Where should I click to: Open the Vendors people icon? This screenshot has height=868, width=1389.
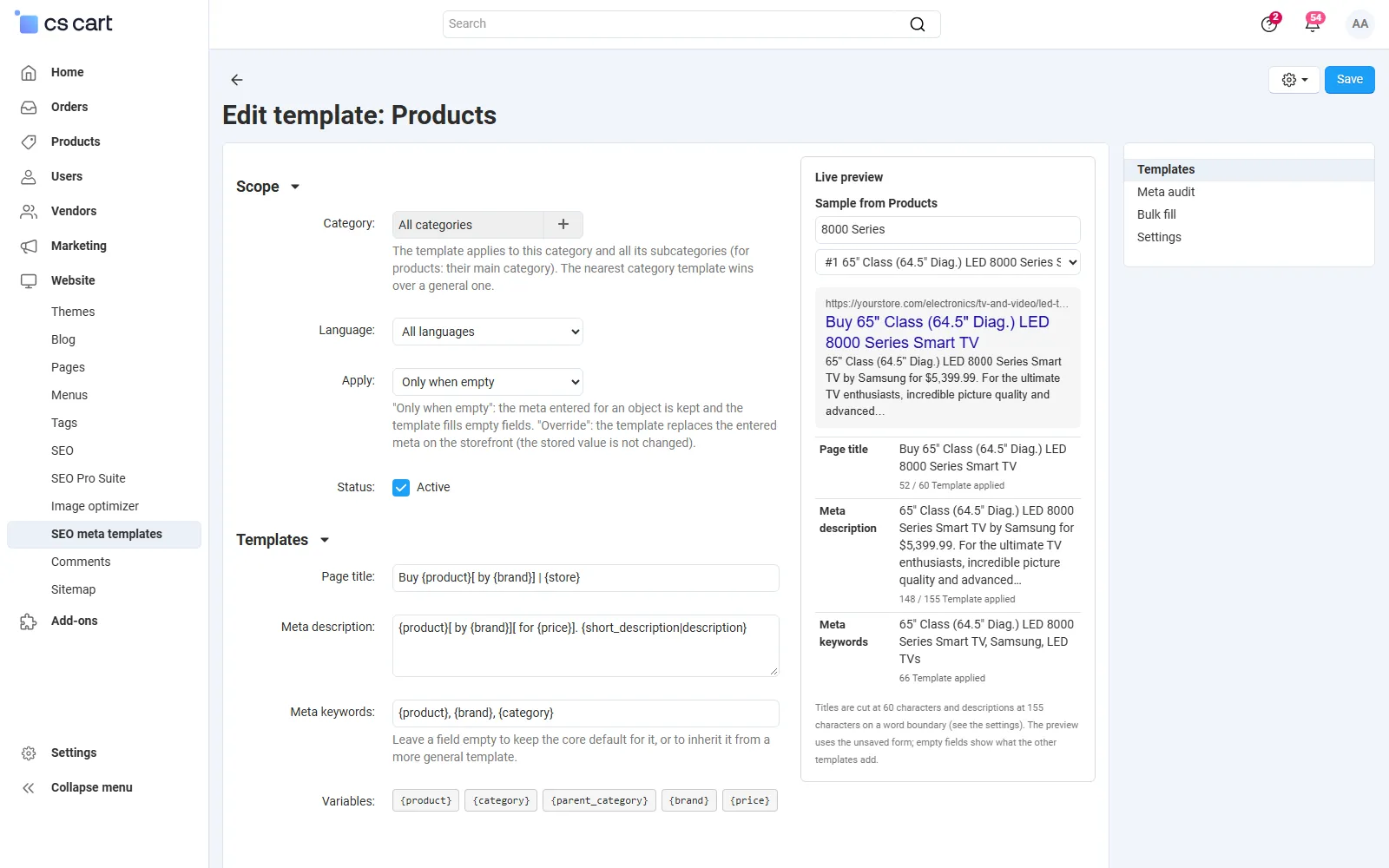pyautogui.click(x=29, y=211)
